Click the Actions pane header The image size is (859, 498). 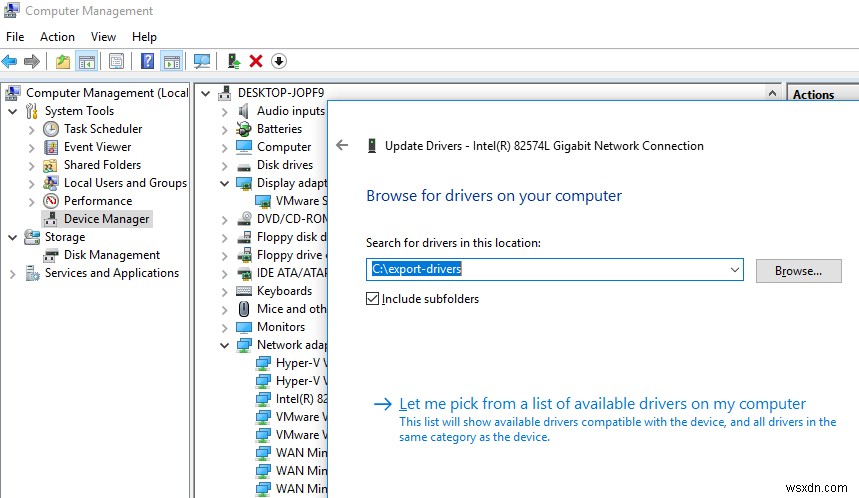(814, 94)
